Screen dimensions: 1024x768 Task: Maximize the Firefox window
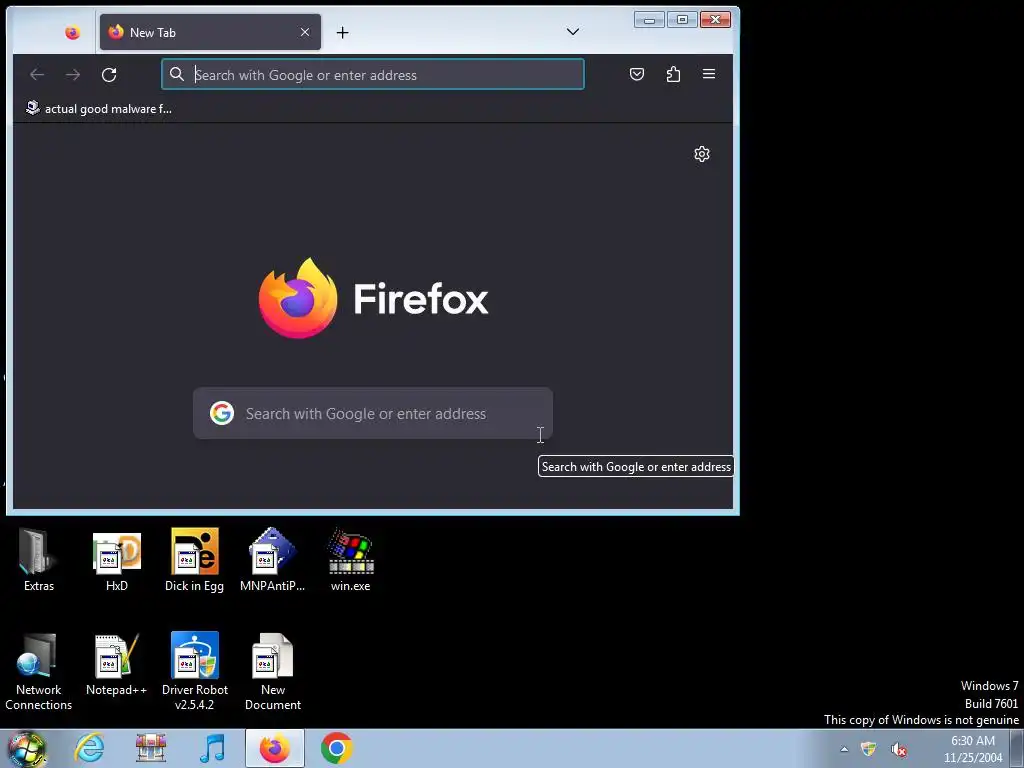point(682,20)
